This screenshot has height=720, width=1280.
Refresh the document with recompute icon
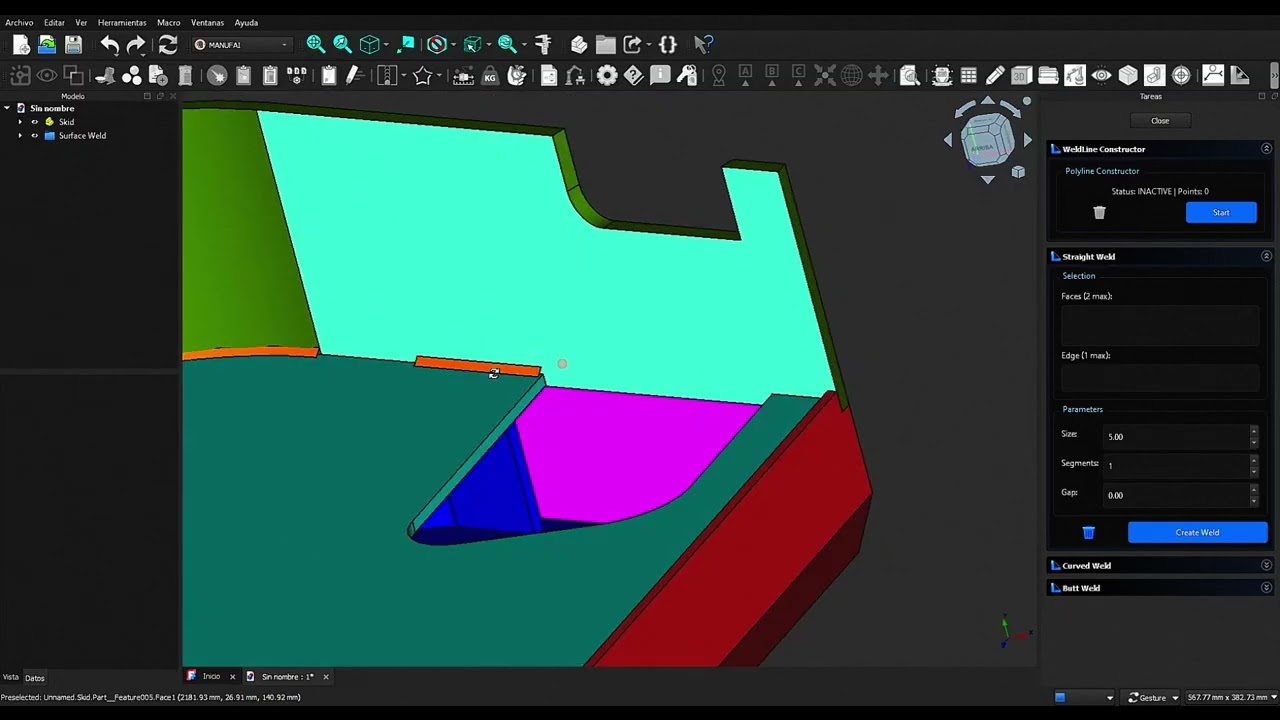click(167, 44)
